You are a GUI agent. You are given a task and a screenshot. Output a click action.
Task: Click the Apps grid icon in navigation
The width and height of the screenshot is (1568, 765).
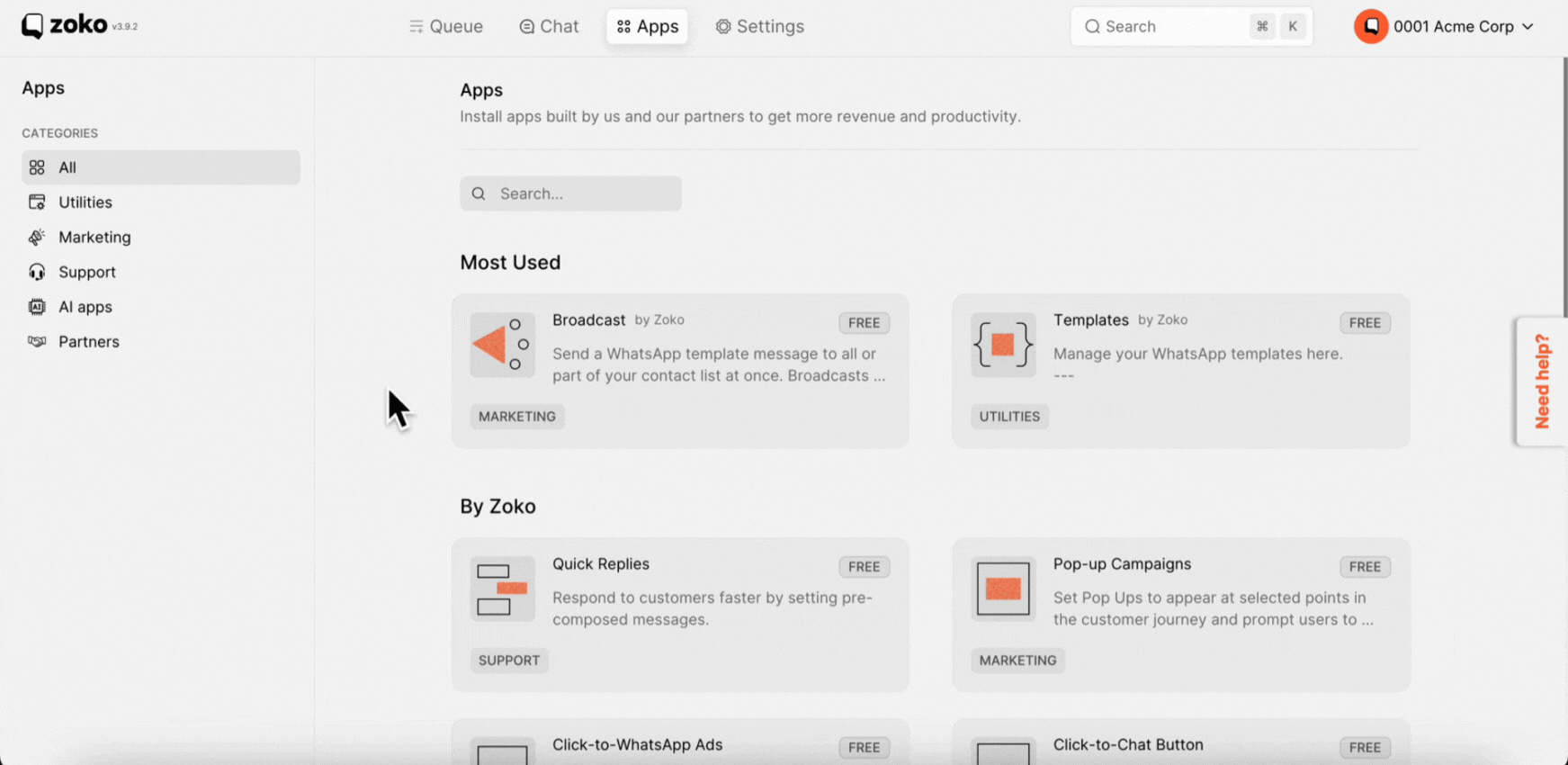pyautogui.click(x=623, y=27)
